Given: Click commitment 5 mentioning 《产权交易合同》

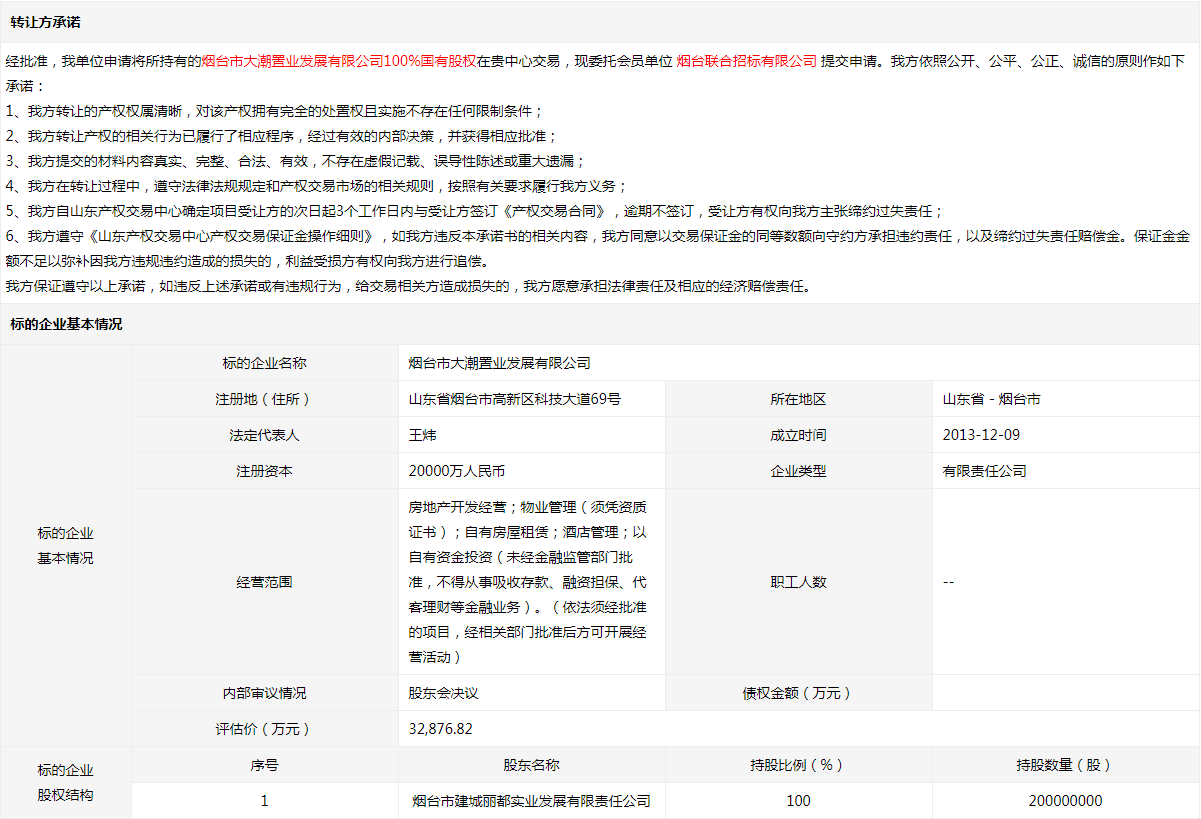Looking at the screenshot, I should 474,211.
